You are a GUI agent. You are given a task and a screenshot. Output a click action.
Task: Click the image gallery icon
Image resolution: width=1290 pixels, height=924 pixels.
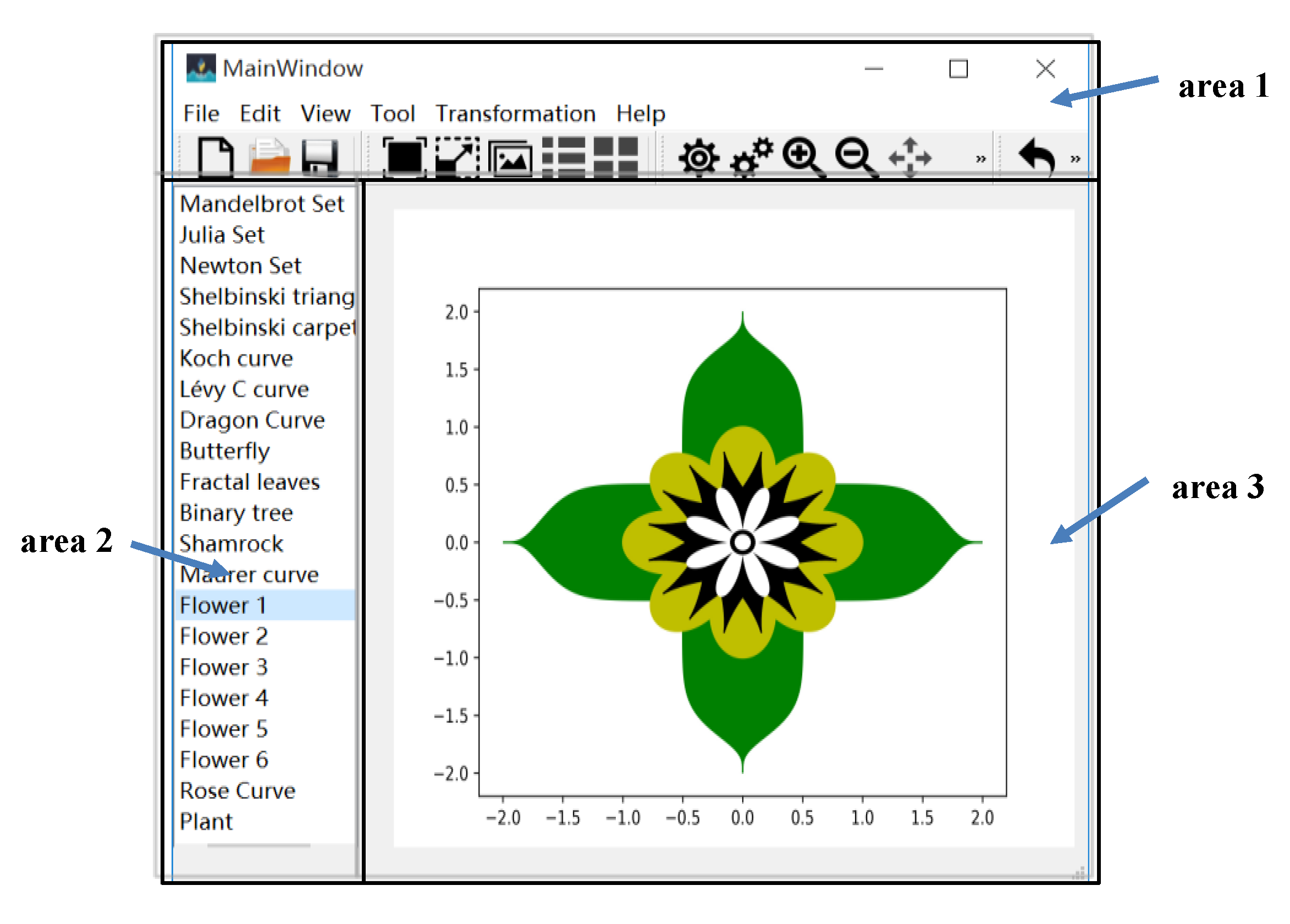(x=510, y=158)
